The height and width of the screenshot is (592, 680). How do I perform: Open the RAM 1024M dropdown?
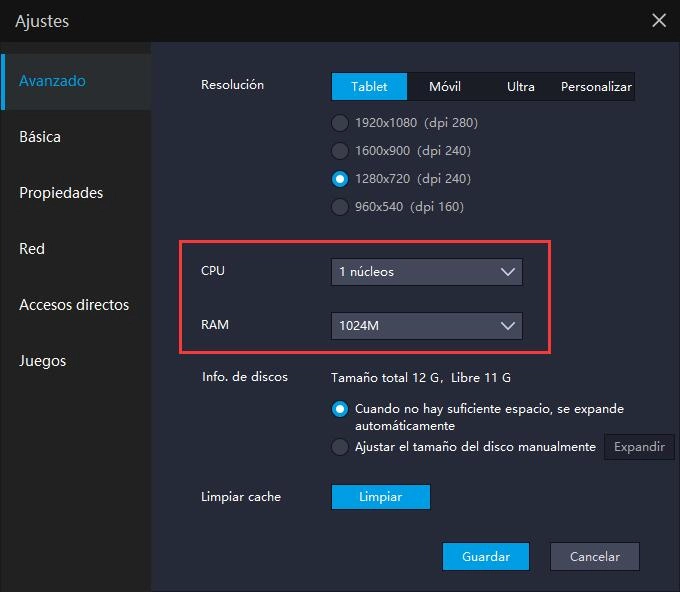427,326
